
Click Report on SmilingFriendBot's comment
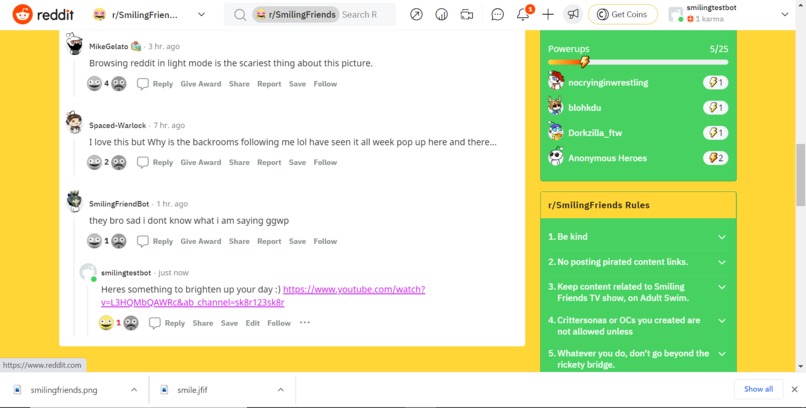coord(269,241)
